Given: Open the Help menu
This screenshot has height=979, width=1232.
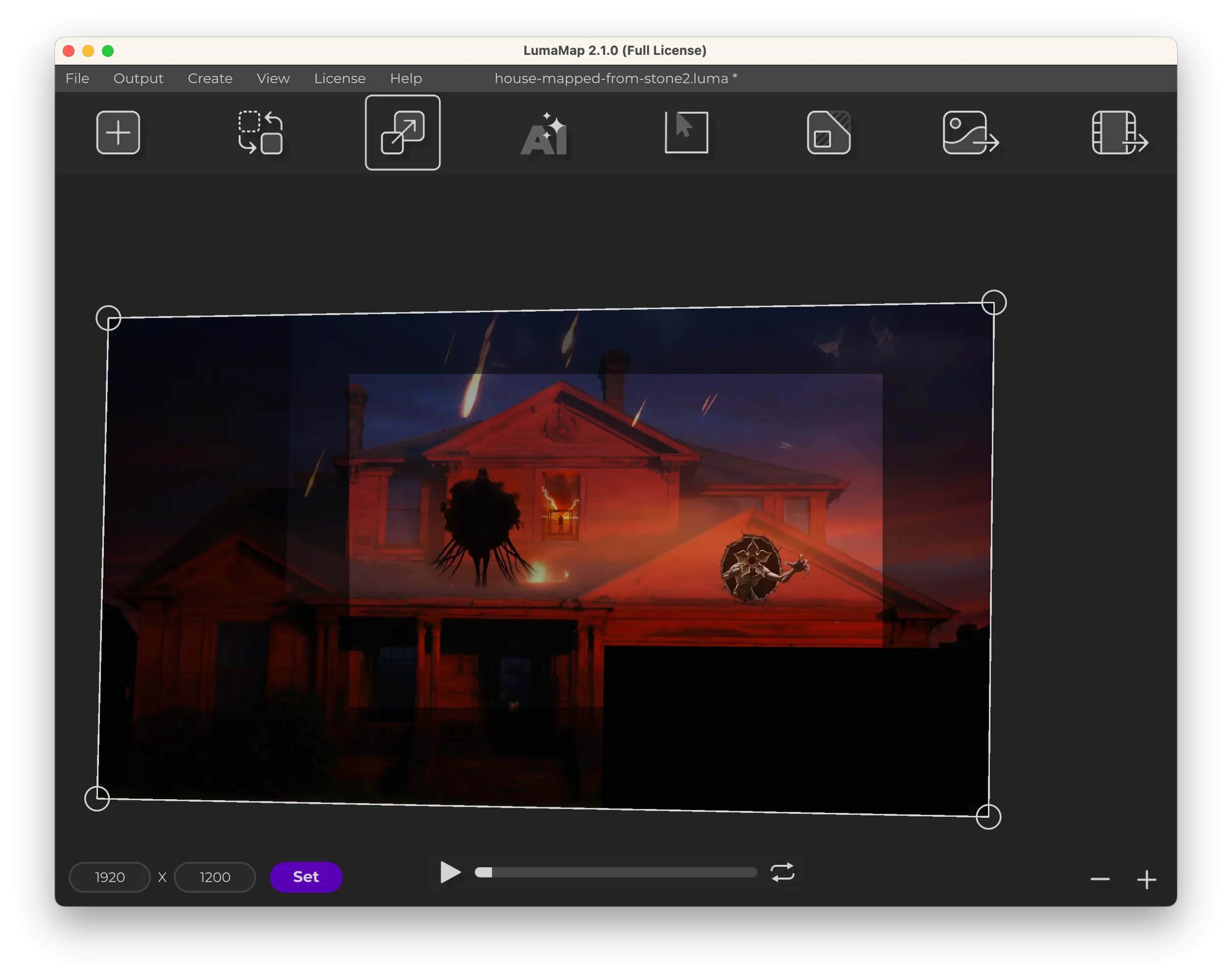Looking at the screenshot, I should point(406,78).
